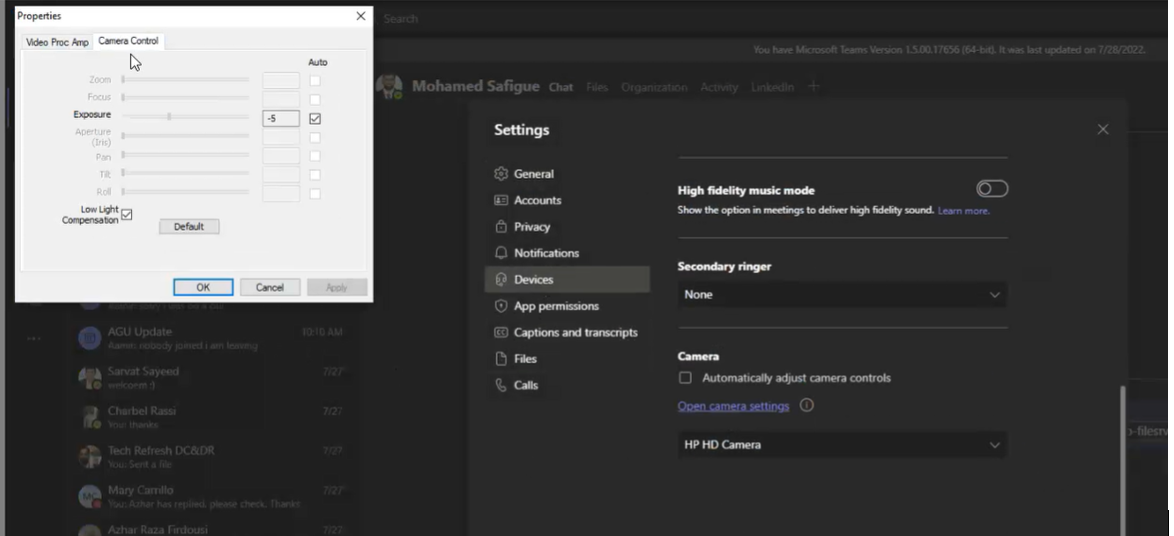Viewport: 1174px width, 536px height.
Task: Click the Focus slider
Action: (186, 97)
